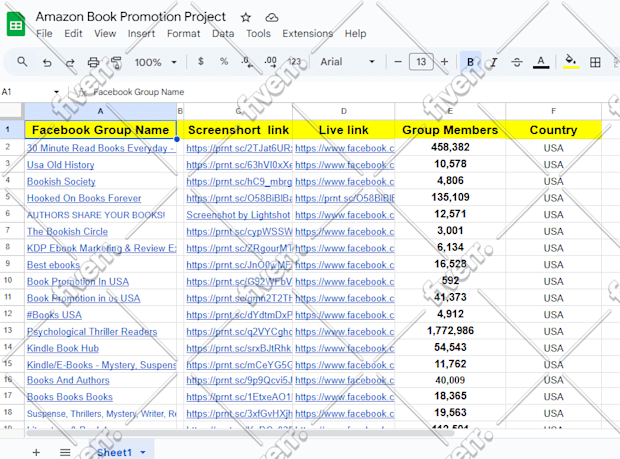This screenshot has width=620, height=459.
Task: Select column A header
Action: (x=100, y=111)
